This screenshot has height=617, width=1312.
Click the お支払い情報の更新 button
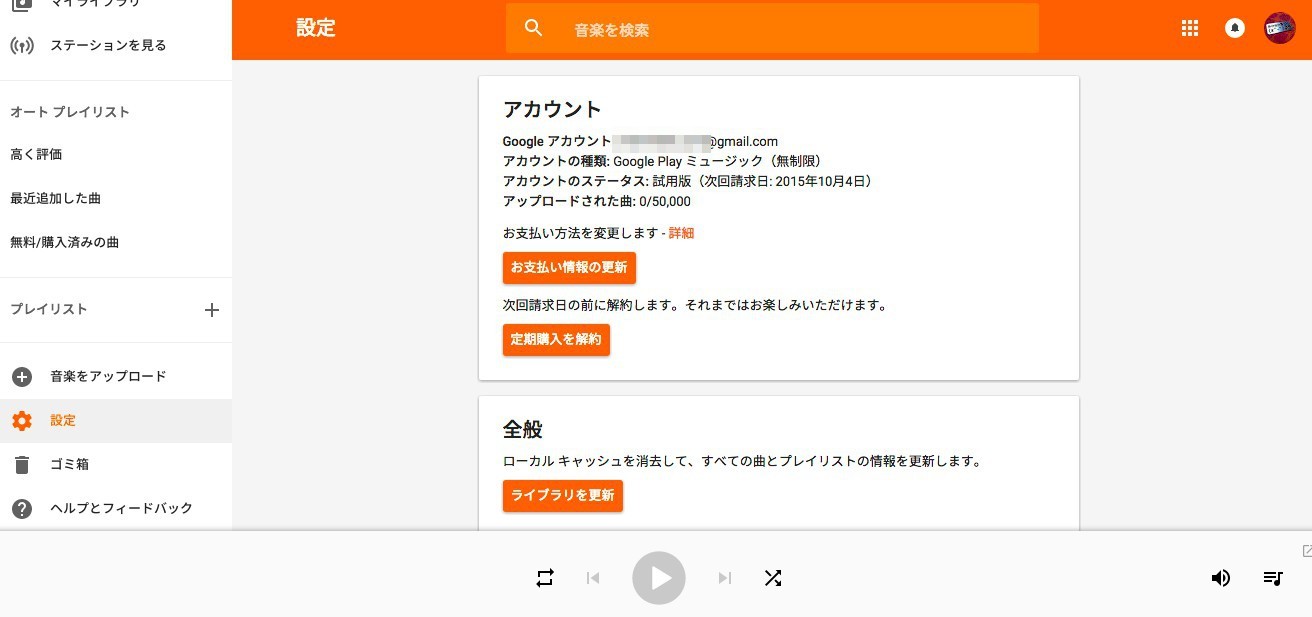pos(569,268)
